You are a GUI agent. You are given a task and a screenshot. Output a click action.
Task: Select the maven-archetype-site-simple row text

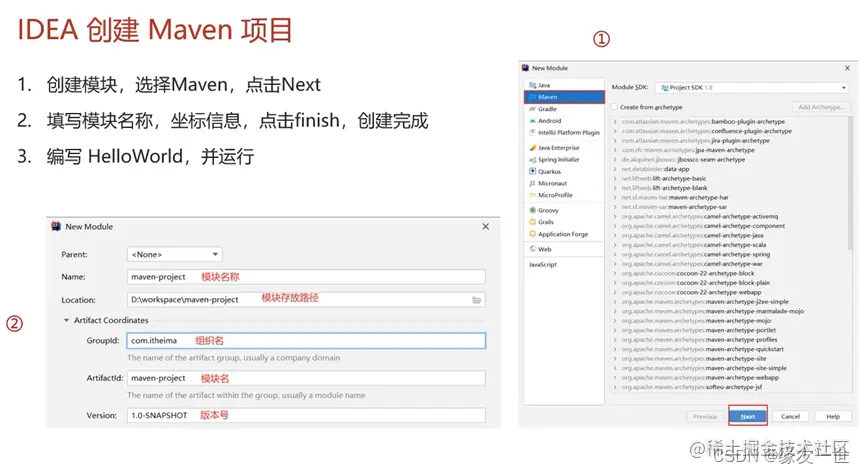coord(704,368)
